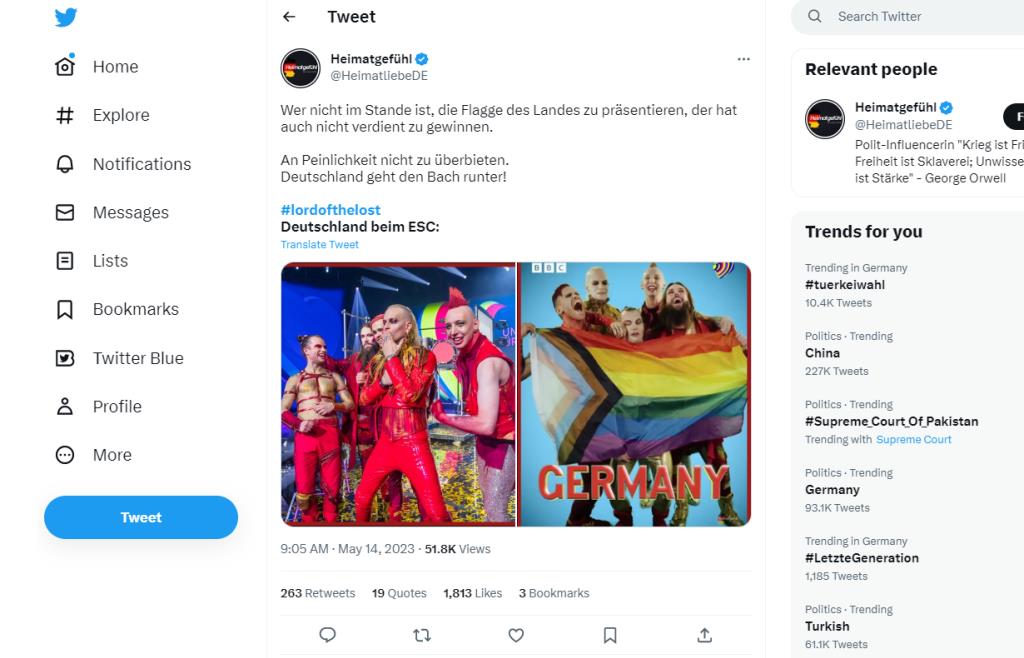
Task: Open the tweet's three-dot options menu
Action: (x=743, y=59)
